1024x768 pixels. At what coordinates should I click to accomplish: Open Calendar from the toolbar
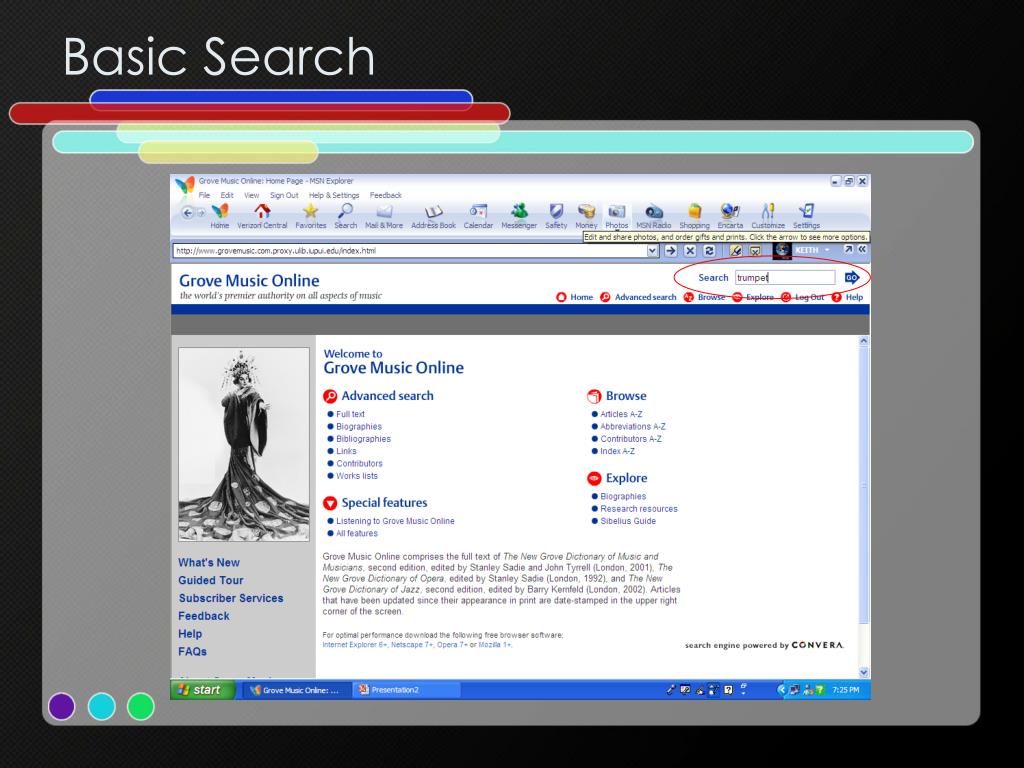click(x=478, y=216)
